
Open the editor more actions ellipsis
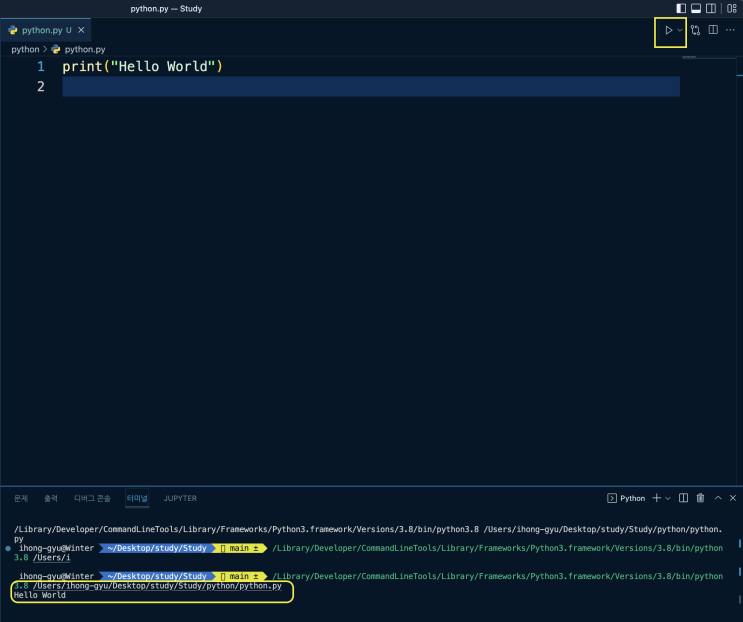click(730, 30)
